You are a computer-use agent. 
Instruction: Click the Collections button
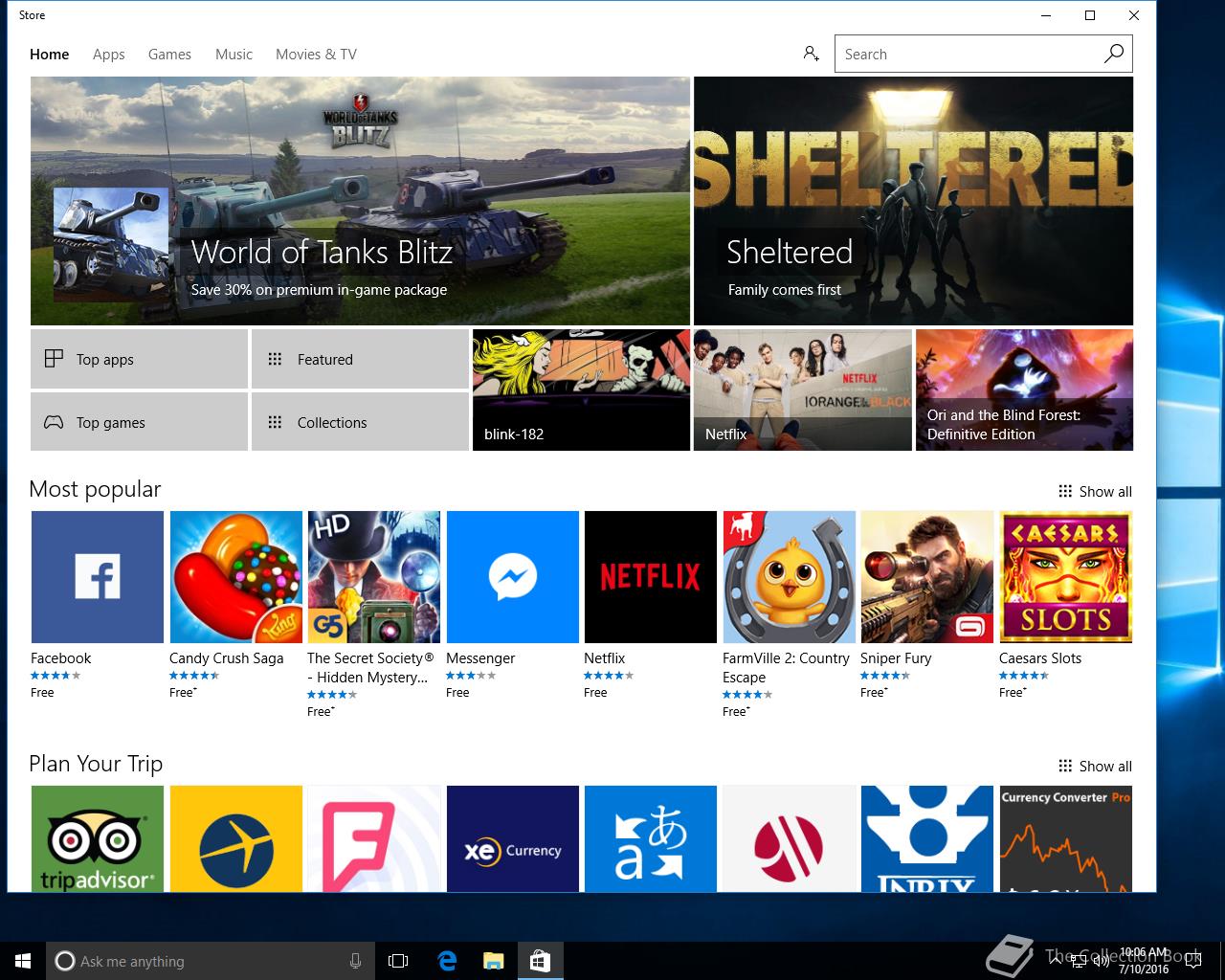(x=360, y=422)
